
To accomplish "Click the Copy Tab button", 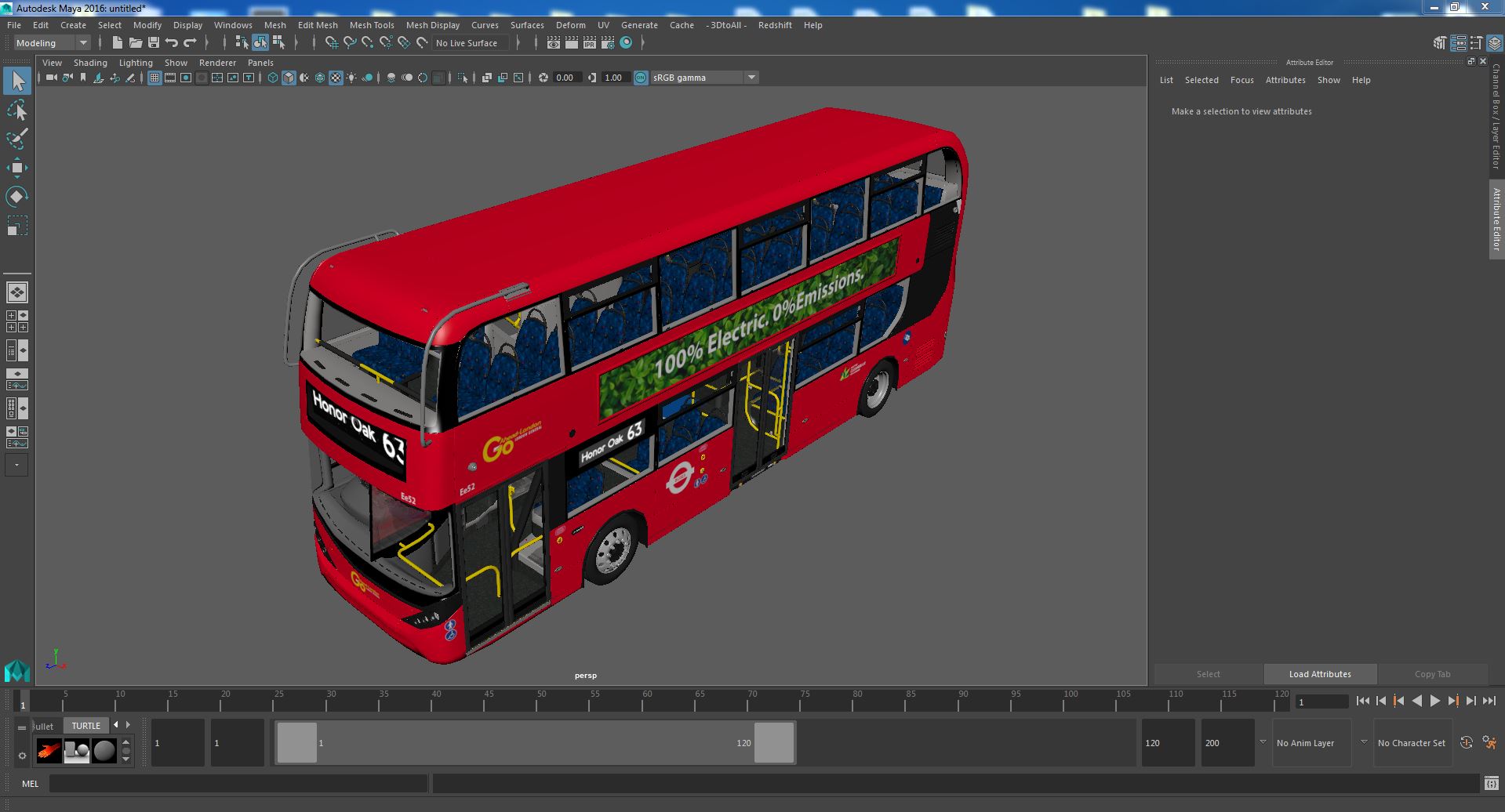I will tap(1432, 674).
